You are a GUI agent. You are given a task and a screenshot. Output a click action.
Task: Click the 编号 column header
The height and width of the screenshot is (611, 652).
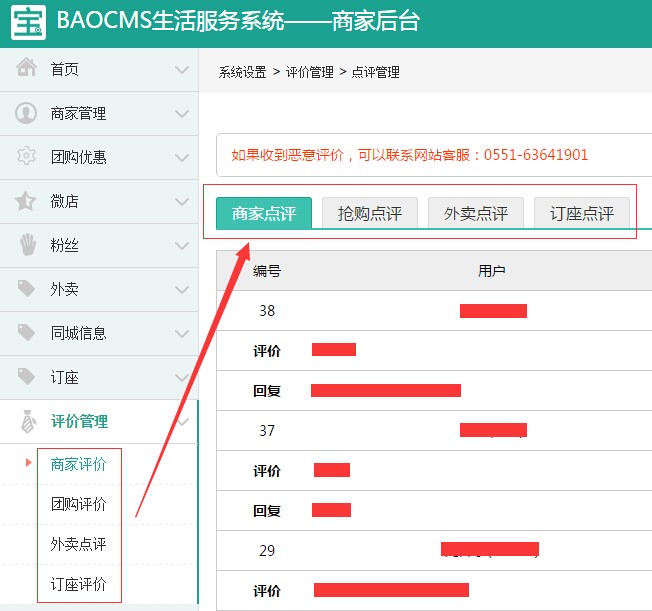(x=267, y=271)
